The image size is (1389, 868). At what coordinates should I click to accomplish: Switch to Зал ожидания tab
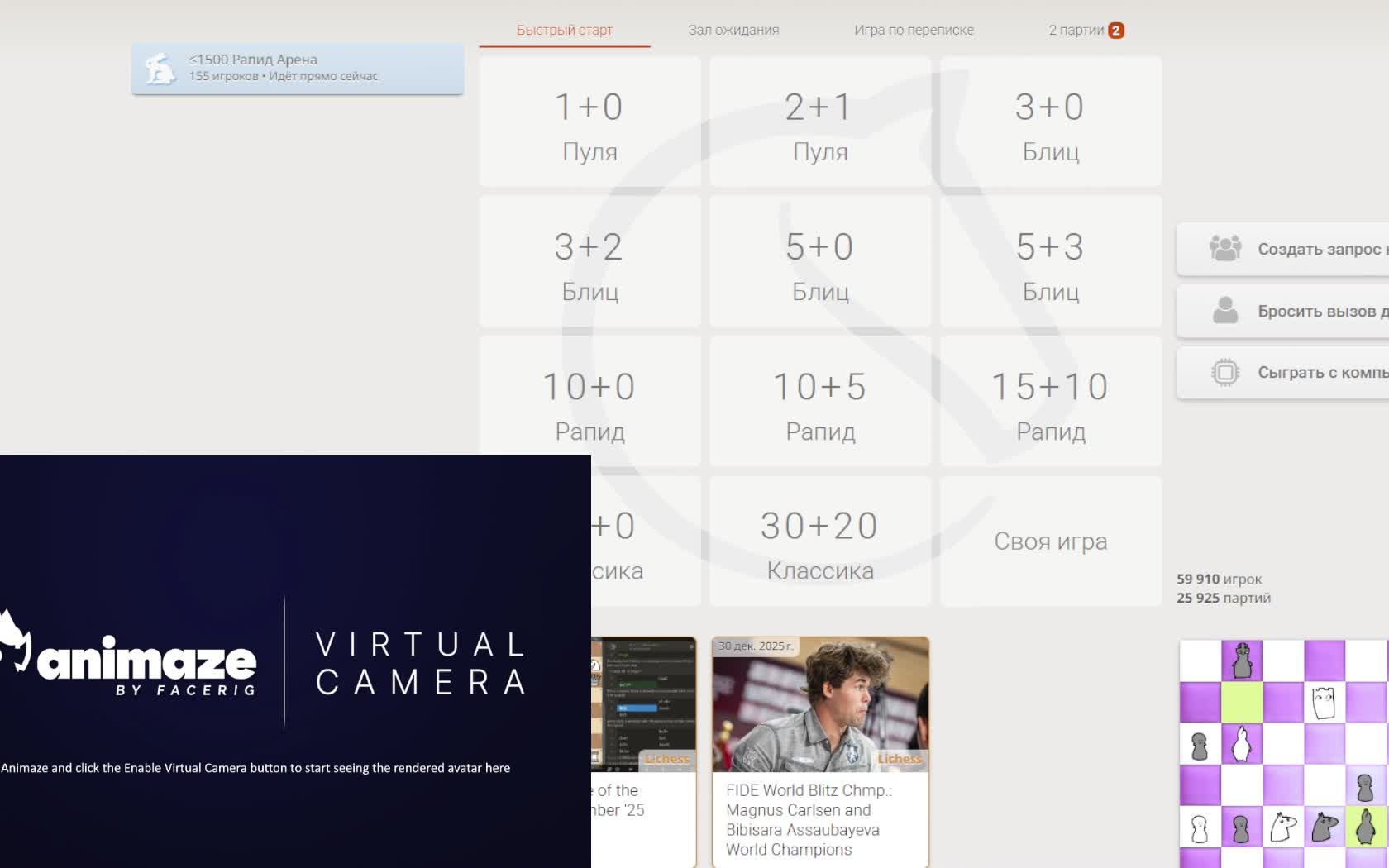click(x=733, y=31)
